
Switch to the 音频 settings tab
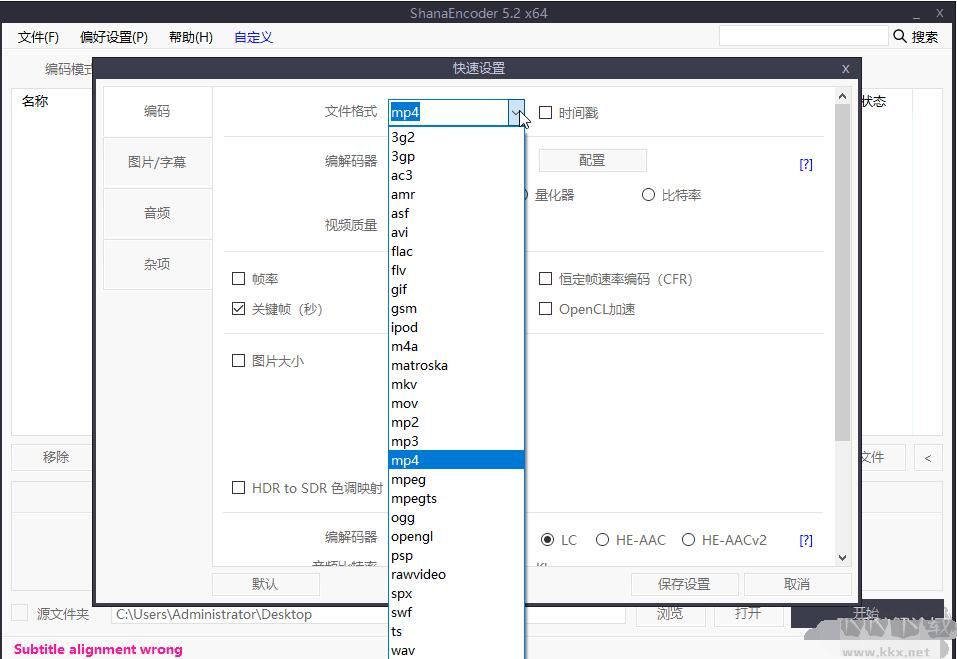point(157,213)
